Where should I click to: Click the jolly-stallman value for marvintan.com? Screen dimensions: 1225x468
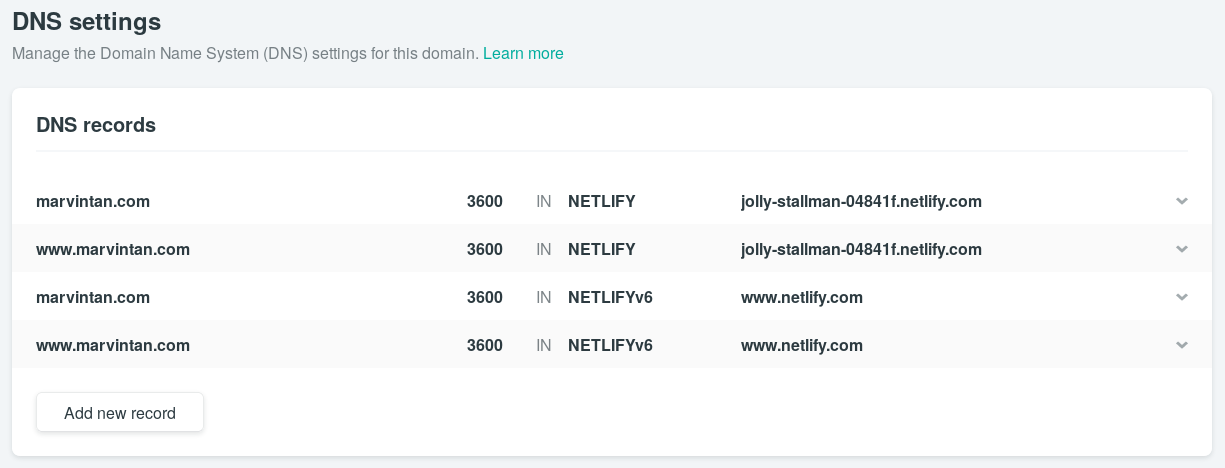[x=861, y=201]
